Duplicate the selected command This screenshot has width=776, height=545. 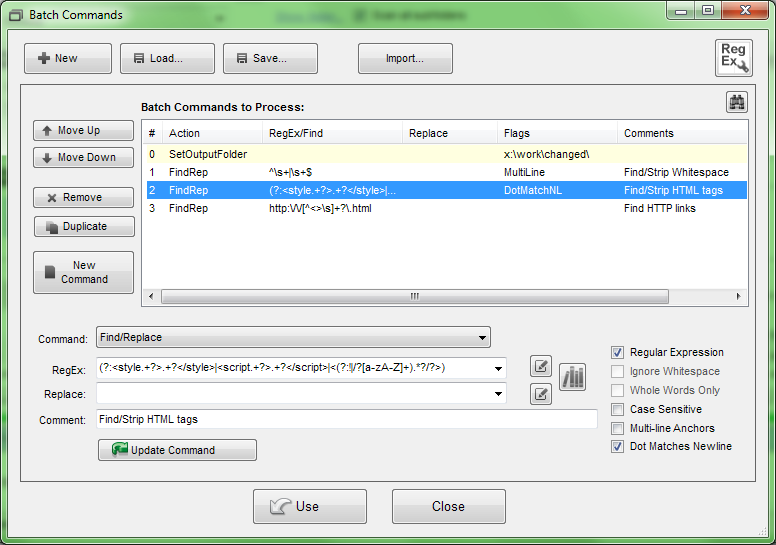coord(84,226)
